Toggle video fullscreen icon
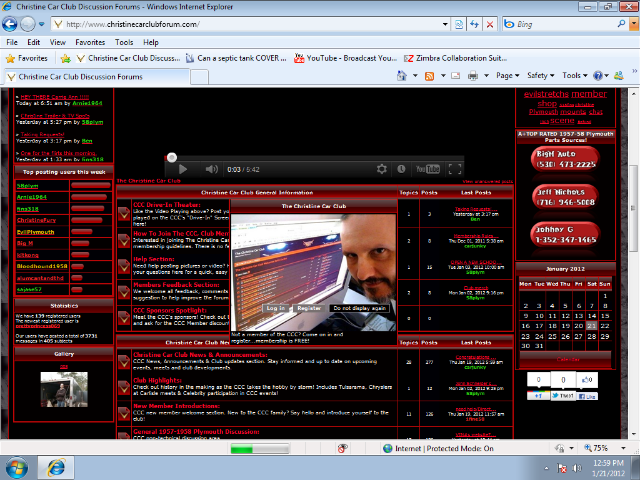 tap(455, 169)
